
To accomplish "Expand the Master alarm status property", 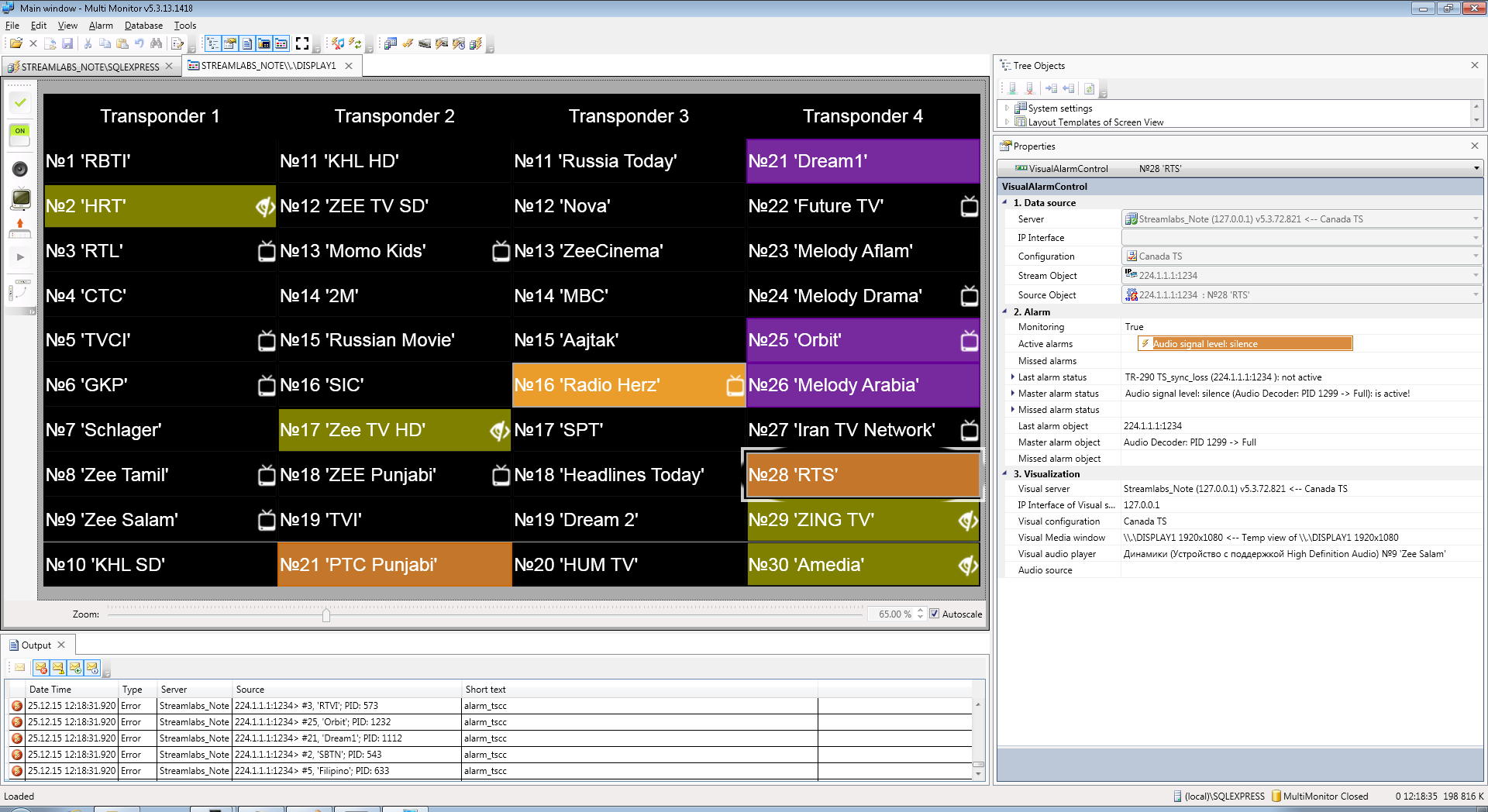I will (x=1012, y=394).
